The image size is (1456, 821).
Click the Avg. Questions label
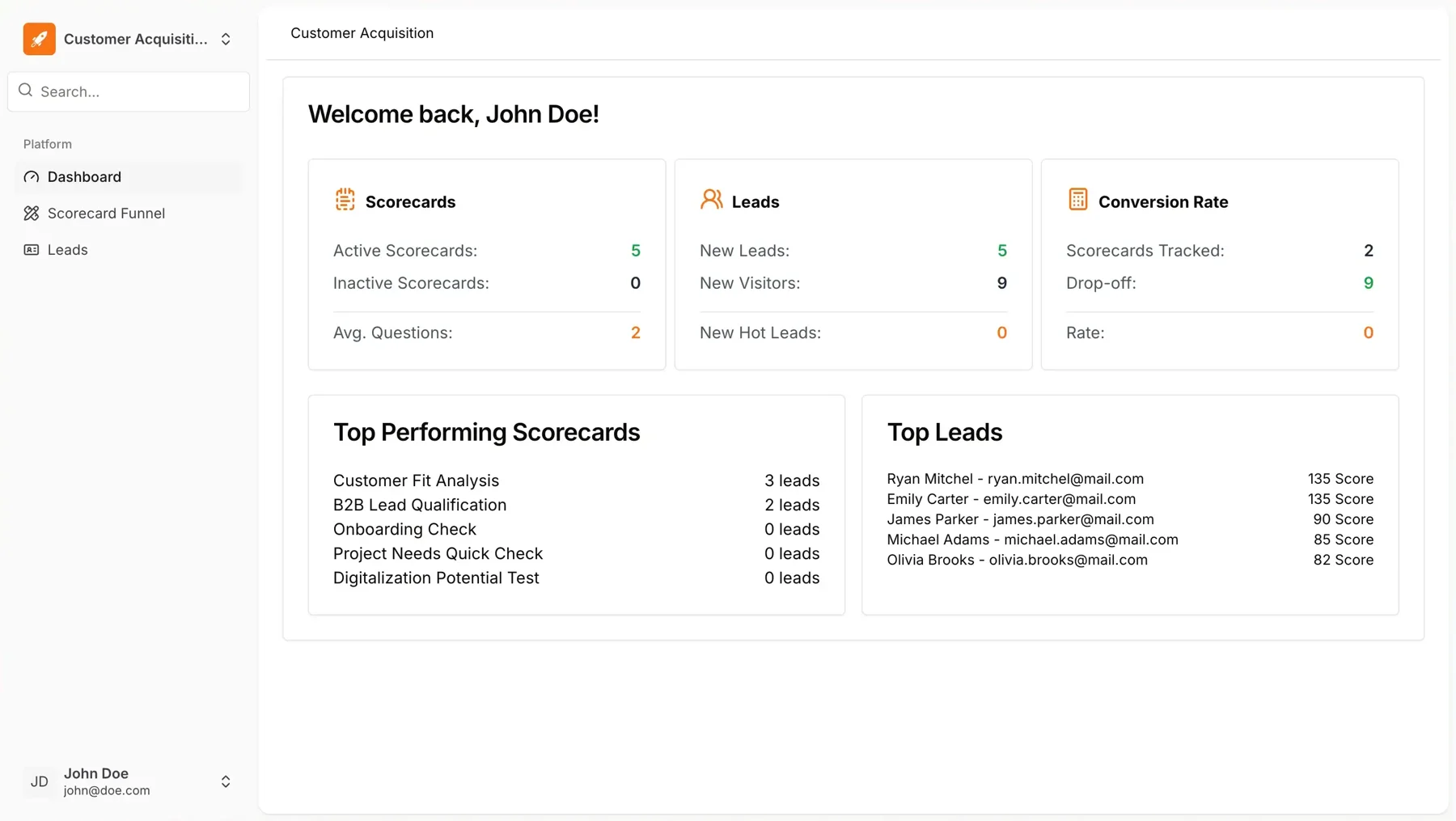[x=393, y=332]
